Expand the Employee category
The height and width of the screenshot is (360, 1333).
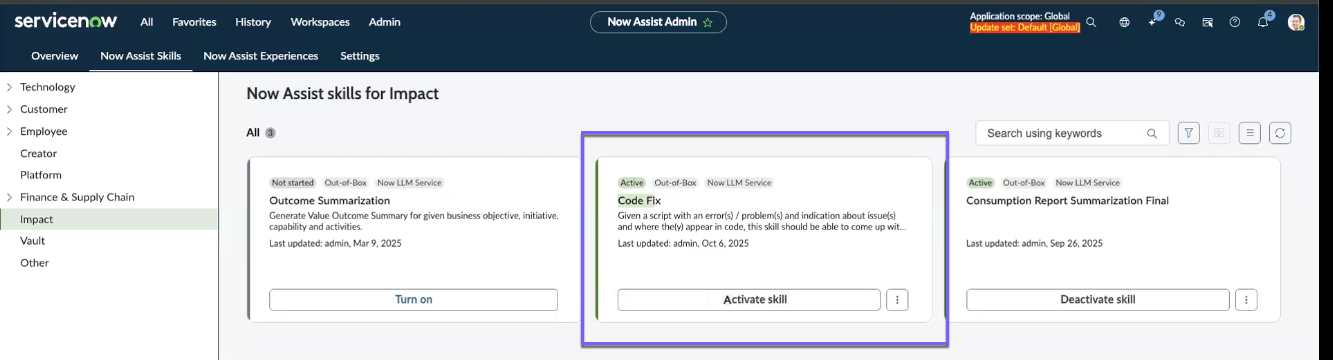10,131
